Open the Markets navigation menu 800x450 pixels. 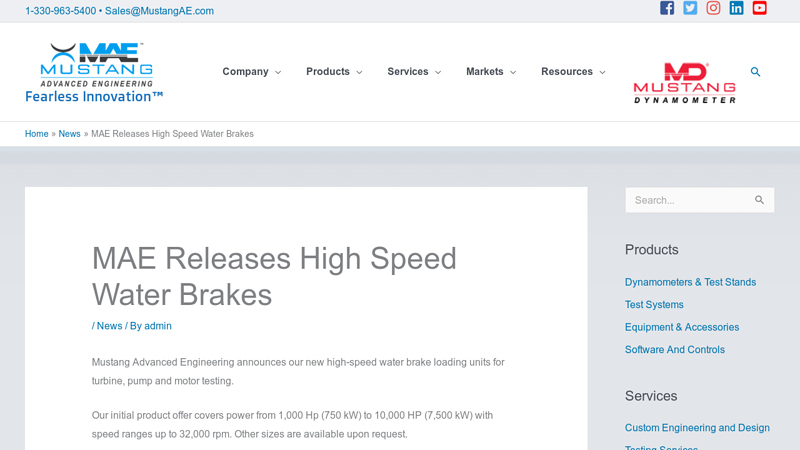click(491, 72)
